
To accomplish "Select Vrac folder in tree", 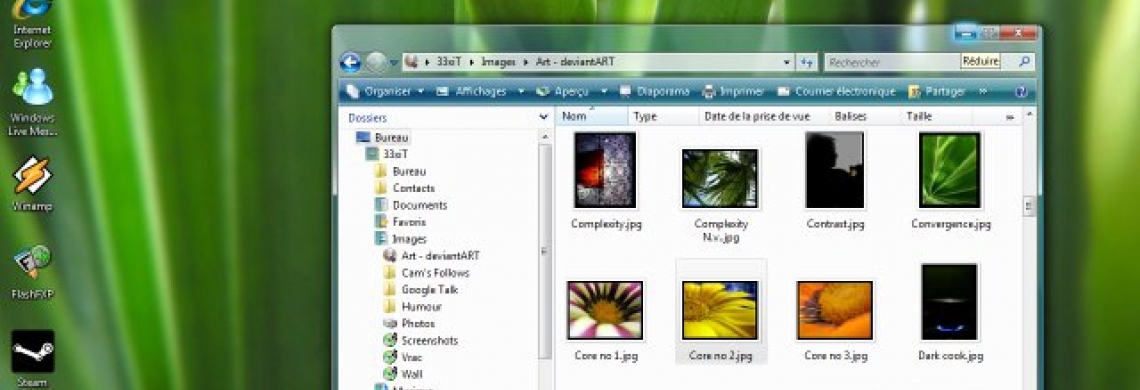I will [x=403, y=357].
